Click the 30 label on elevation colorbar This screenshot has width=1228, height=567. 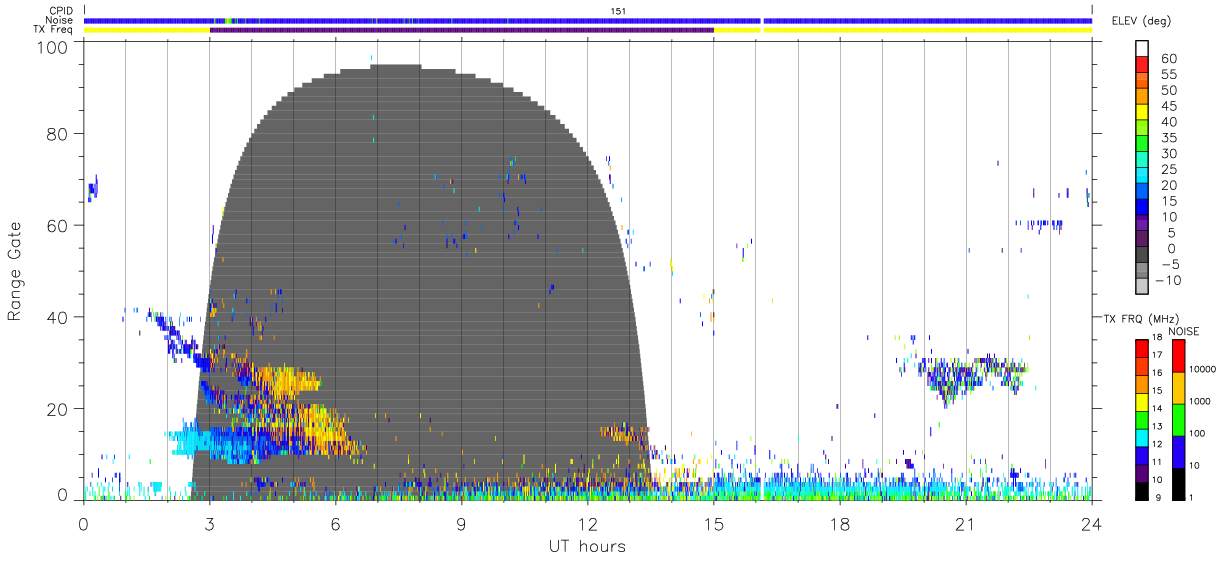[1167, 153]
